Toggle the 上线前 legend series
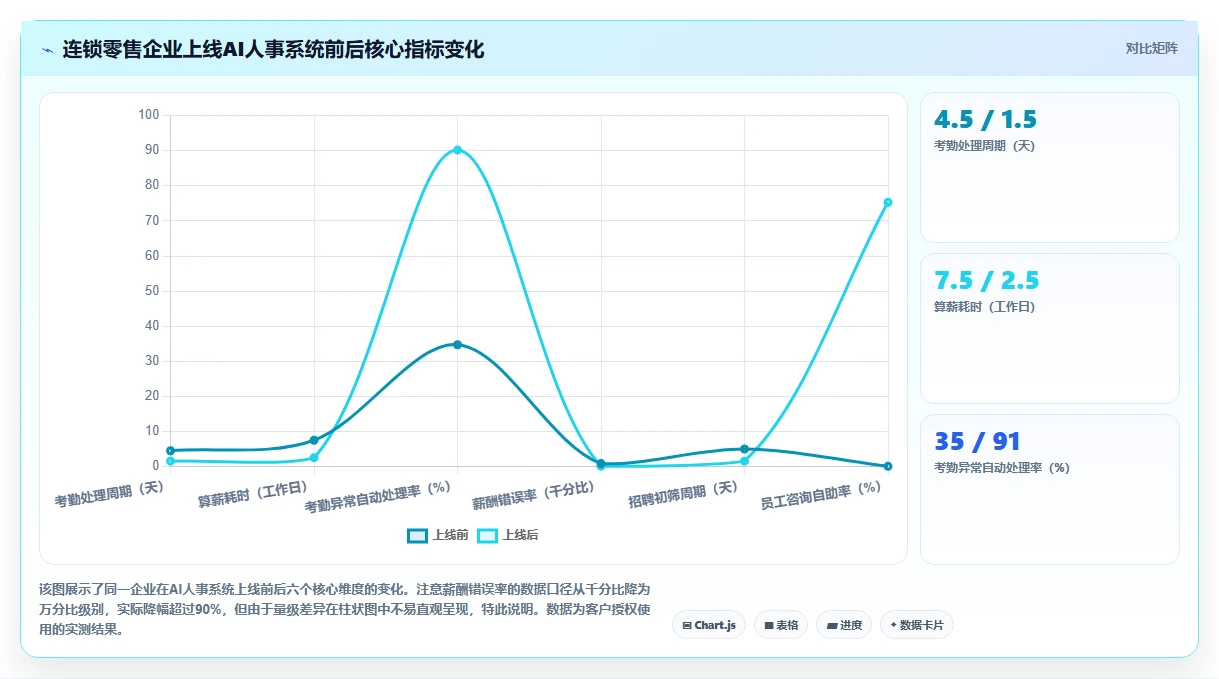The image size is (1219, 679). (x=438, y=535)
